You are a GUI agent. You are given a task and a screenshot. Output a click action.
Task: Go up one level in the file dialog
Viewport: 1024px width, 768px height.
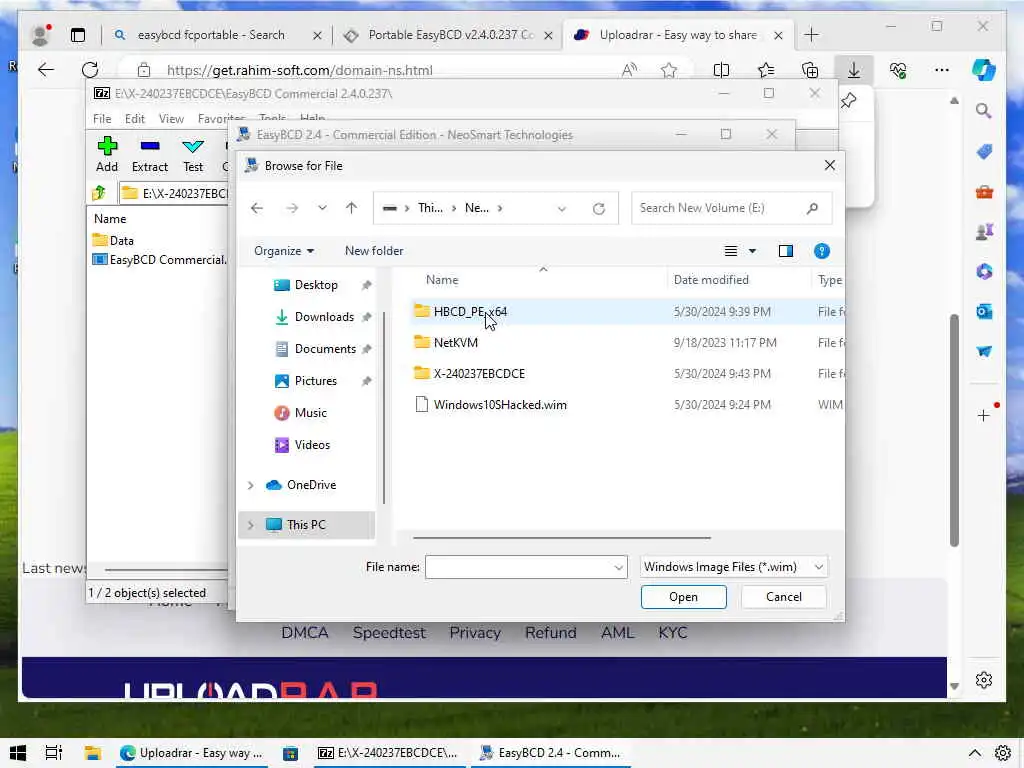351,208
